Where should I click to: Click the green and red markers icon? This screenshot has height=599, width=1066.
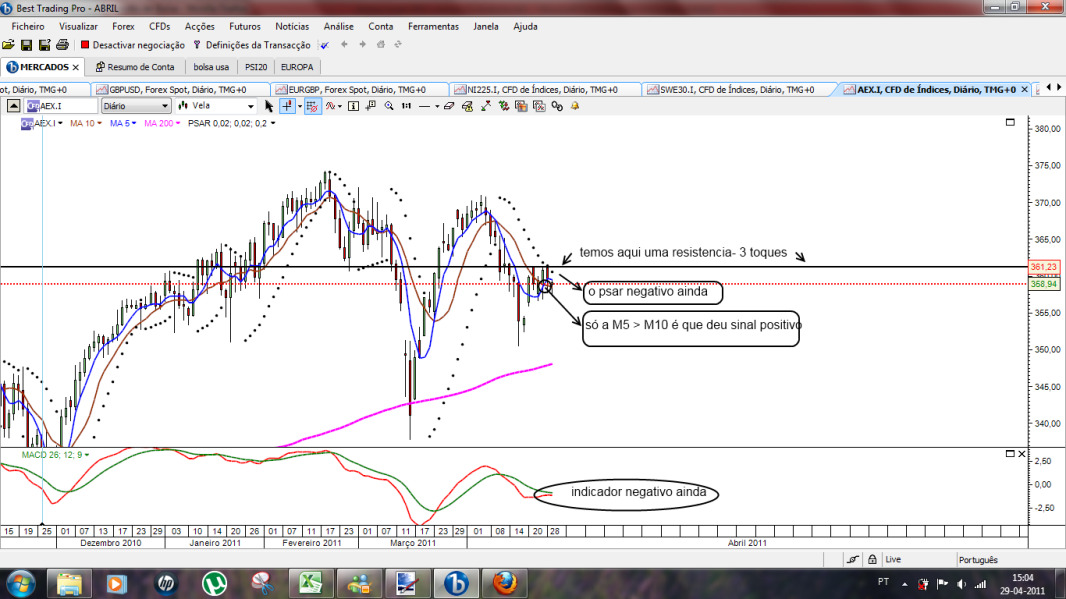[504, 106]
